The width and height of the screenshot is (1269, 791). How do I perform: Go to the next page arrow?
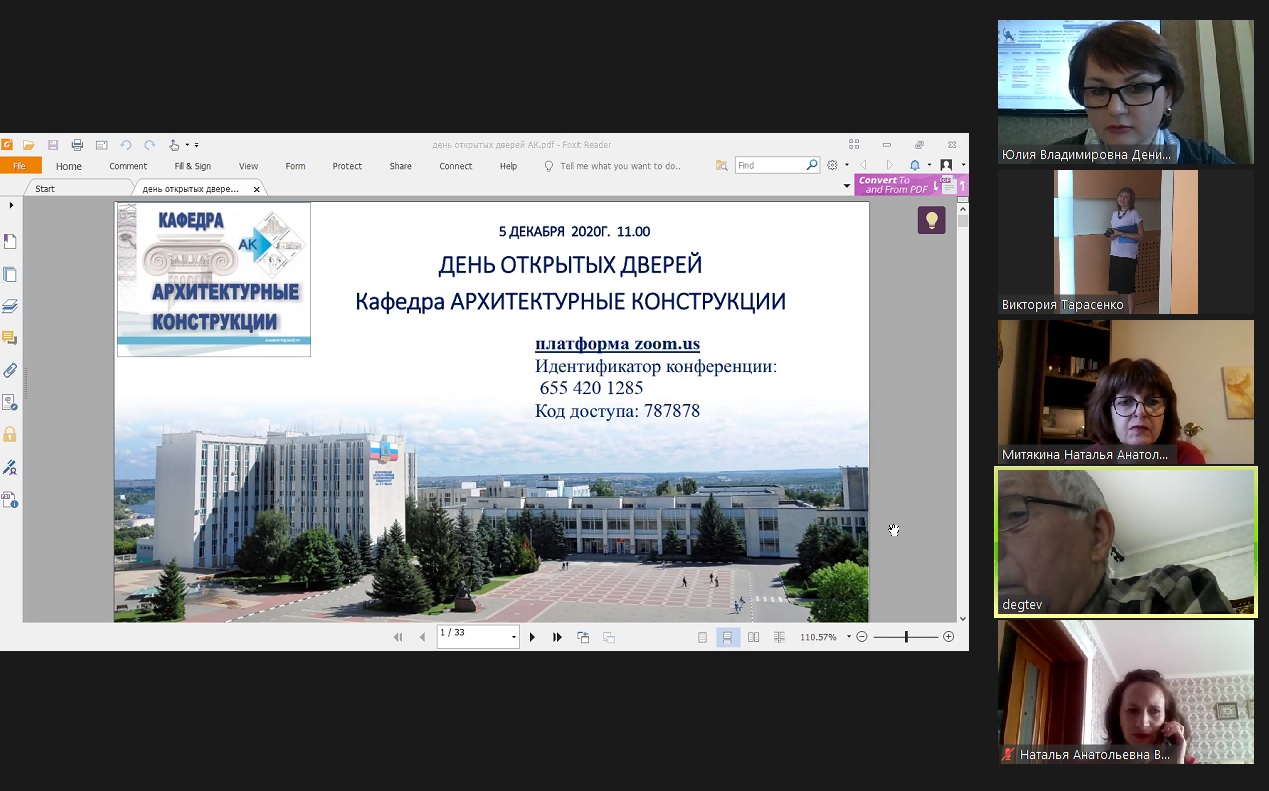pyautogui.click(x=532, y=637)
